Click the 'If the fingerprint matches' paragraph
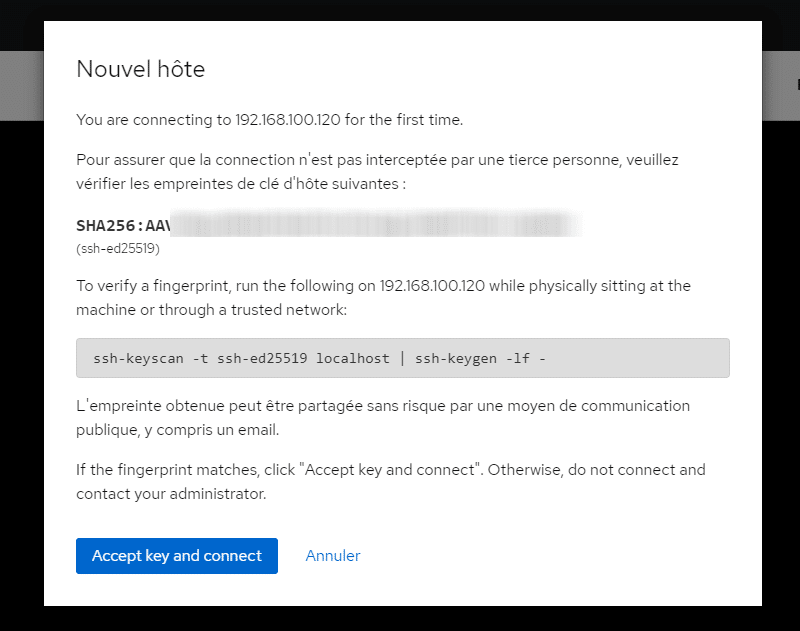This screenshot has height=631, width=800. (x=391, y=482)
